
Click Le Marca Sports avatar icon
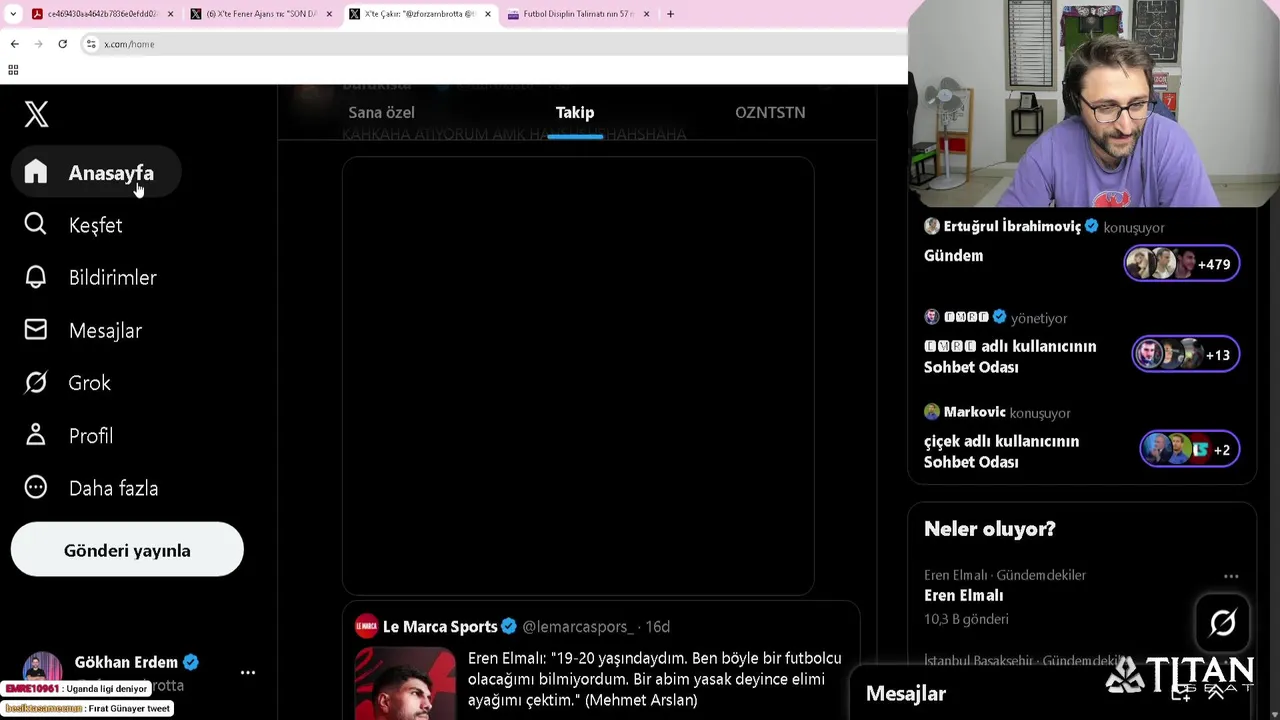pyautogui.click(x=366, y=627)
